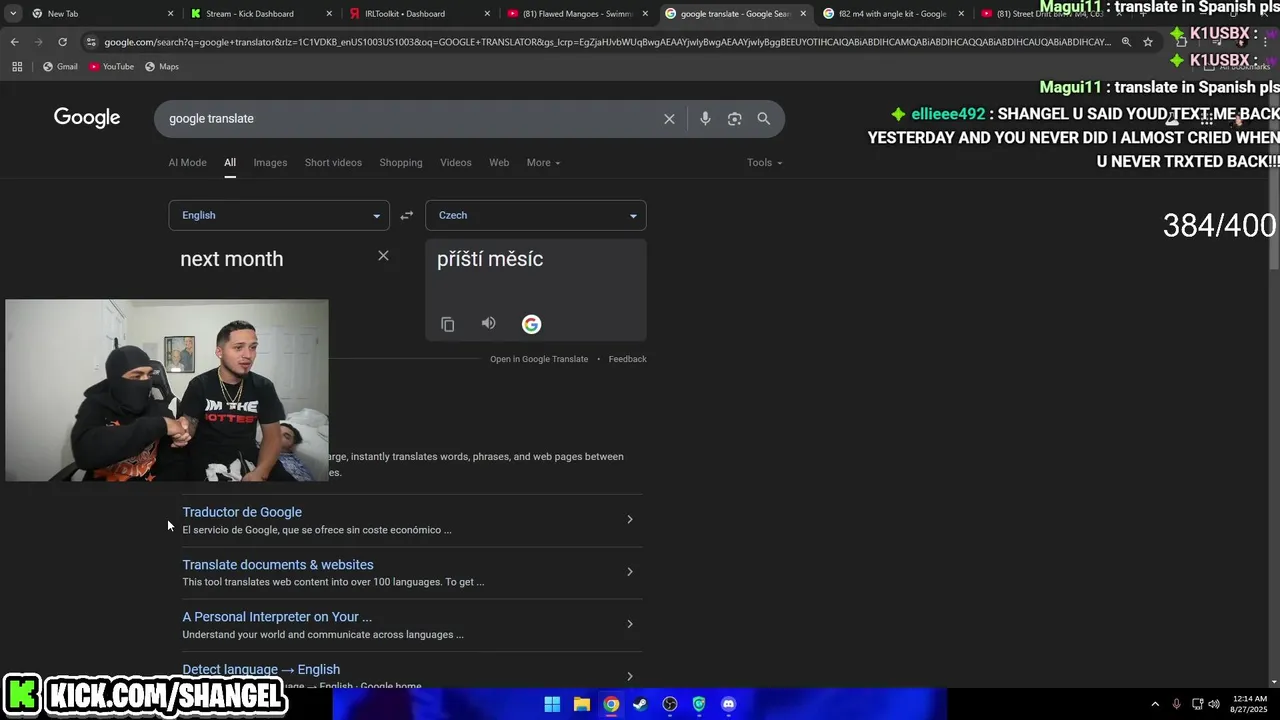The width and height of the screenshot is (1280, 720).
Task: Expand the Personal Interpreter result arrow
Action: [x=629, y=624]
